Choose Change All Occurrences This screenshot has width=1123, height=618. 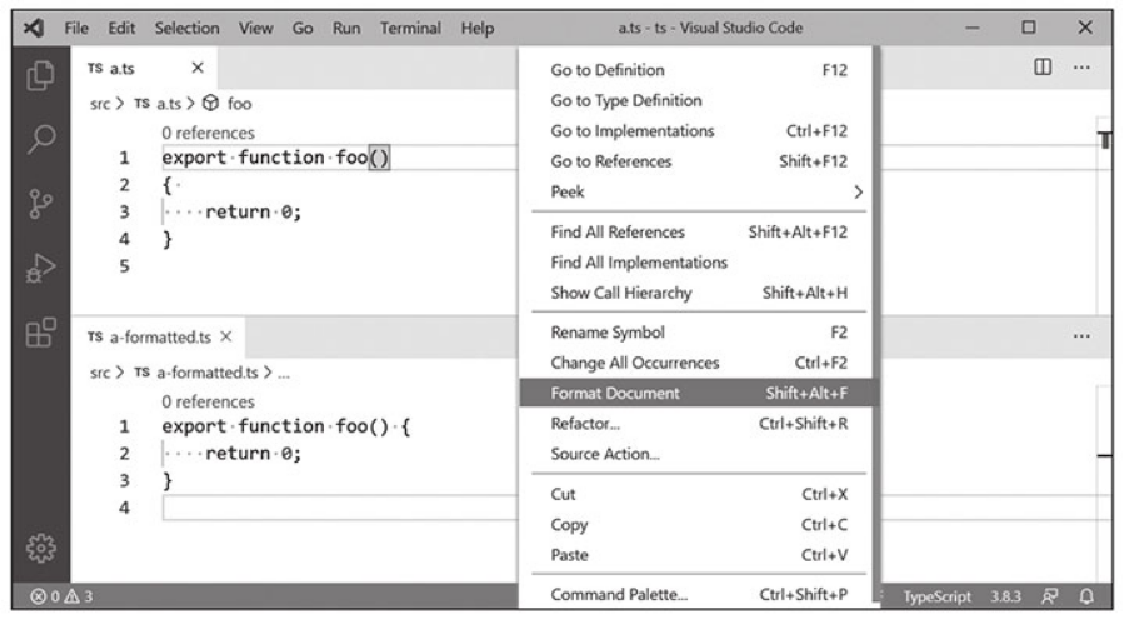pos(698,363)
